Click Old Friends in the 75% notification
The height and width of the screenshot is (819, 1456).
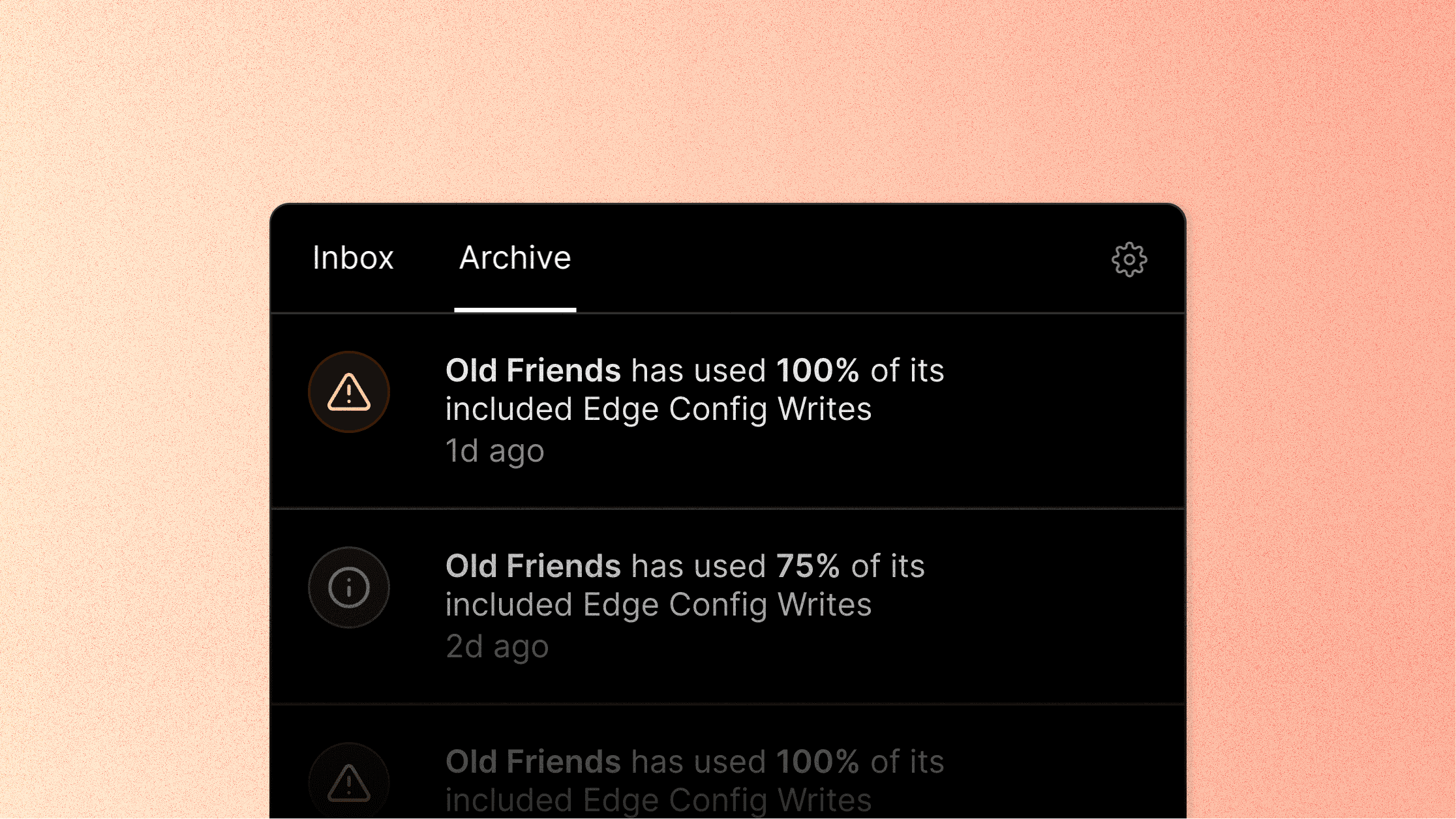533,566
